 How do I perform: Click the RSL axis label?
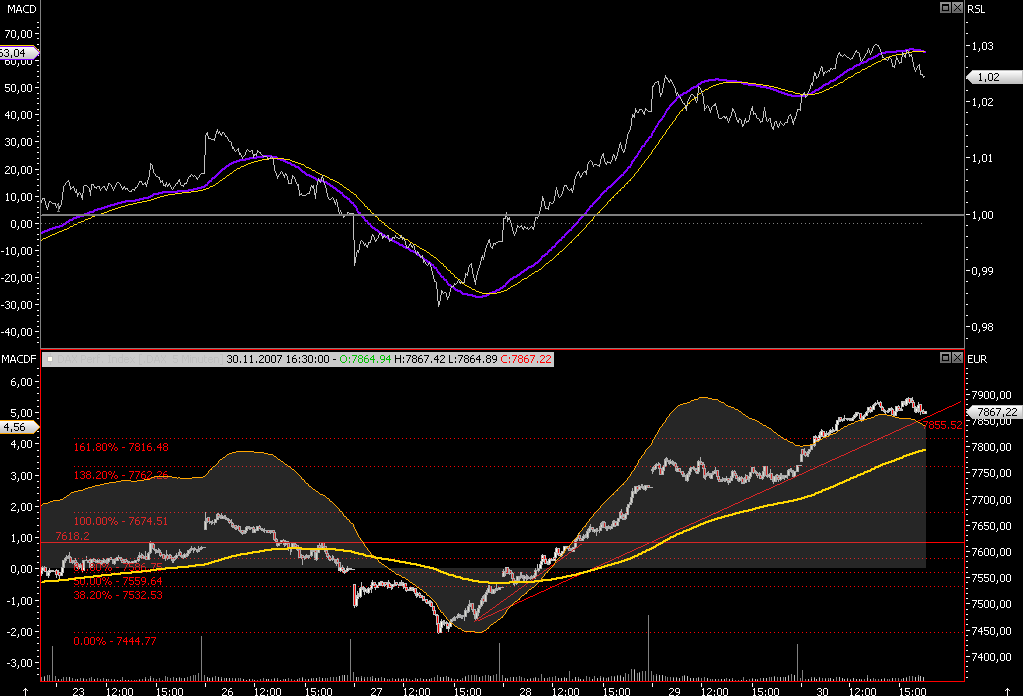pyautogui.click(x=976, y=9)
